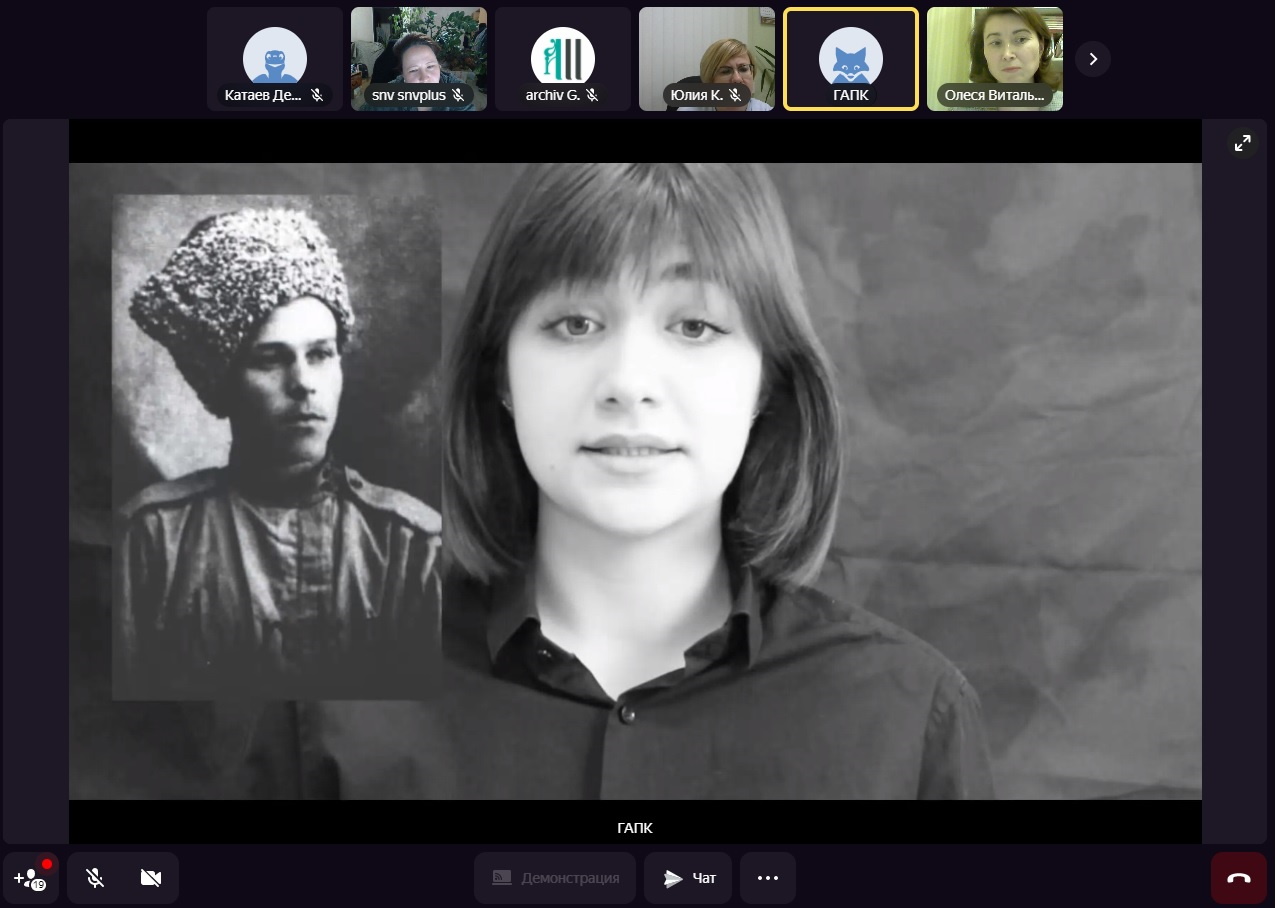This screenshot has width=1280, height=908.
Task: Select Олеся Виталь... participant video tile
Action: (994, 50)
